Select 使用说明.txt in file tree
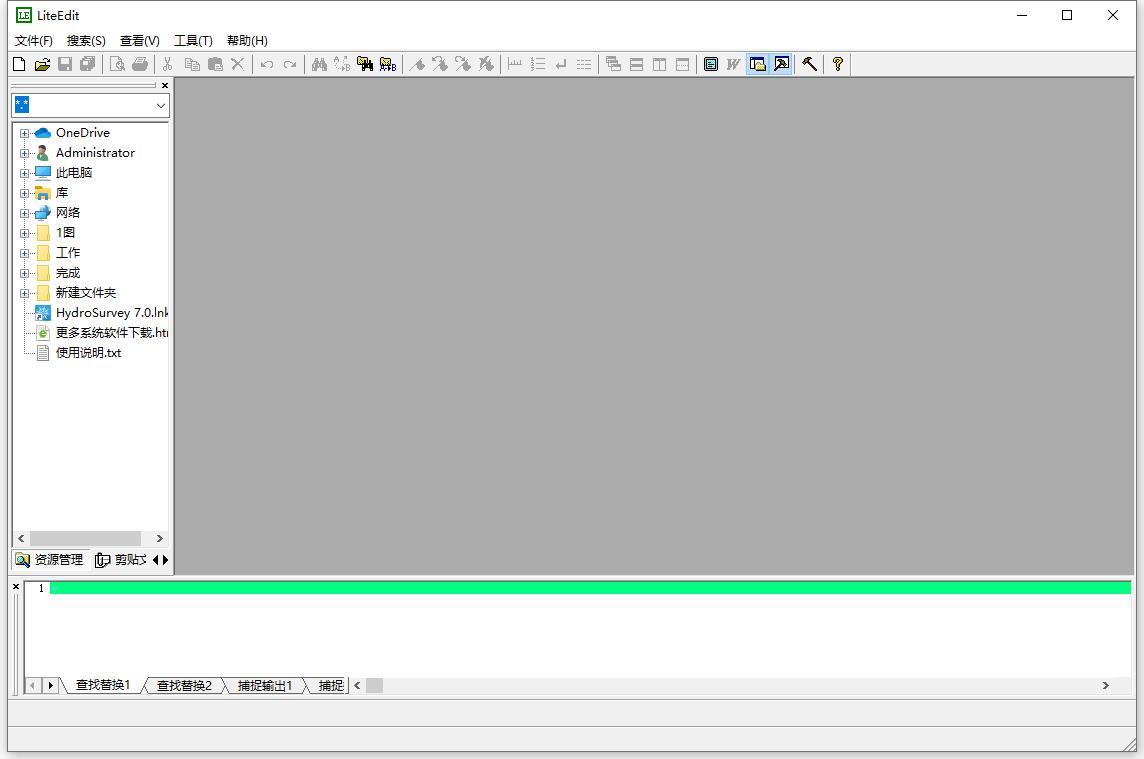Viewport: 1144px width, 759px height. tap(88, 353)
